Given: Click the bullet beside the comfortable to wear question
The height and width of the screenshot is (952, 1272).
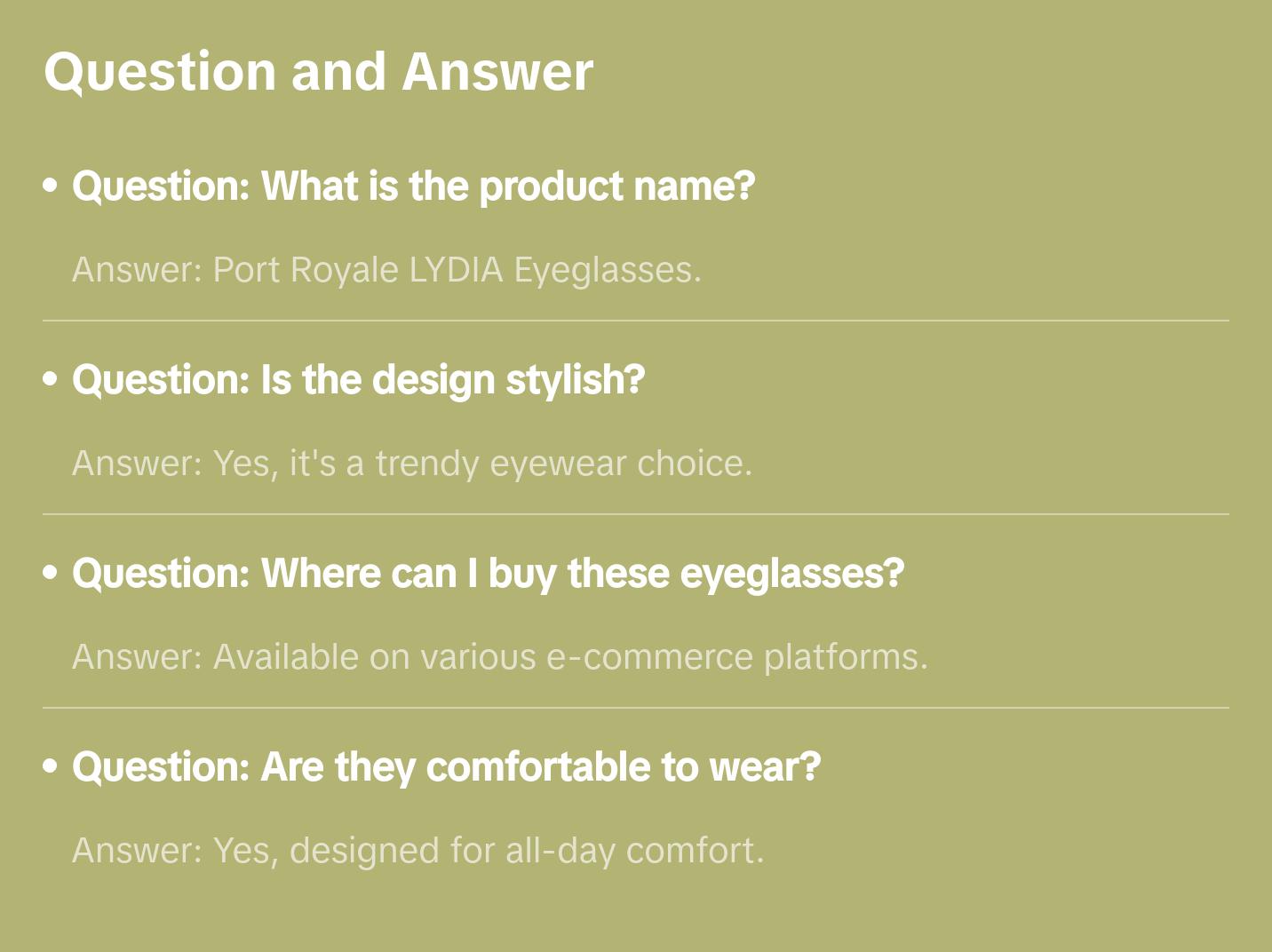Looking at the screenshot, I should click(x=51, y=766).
